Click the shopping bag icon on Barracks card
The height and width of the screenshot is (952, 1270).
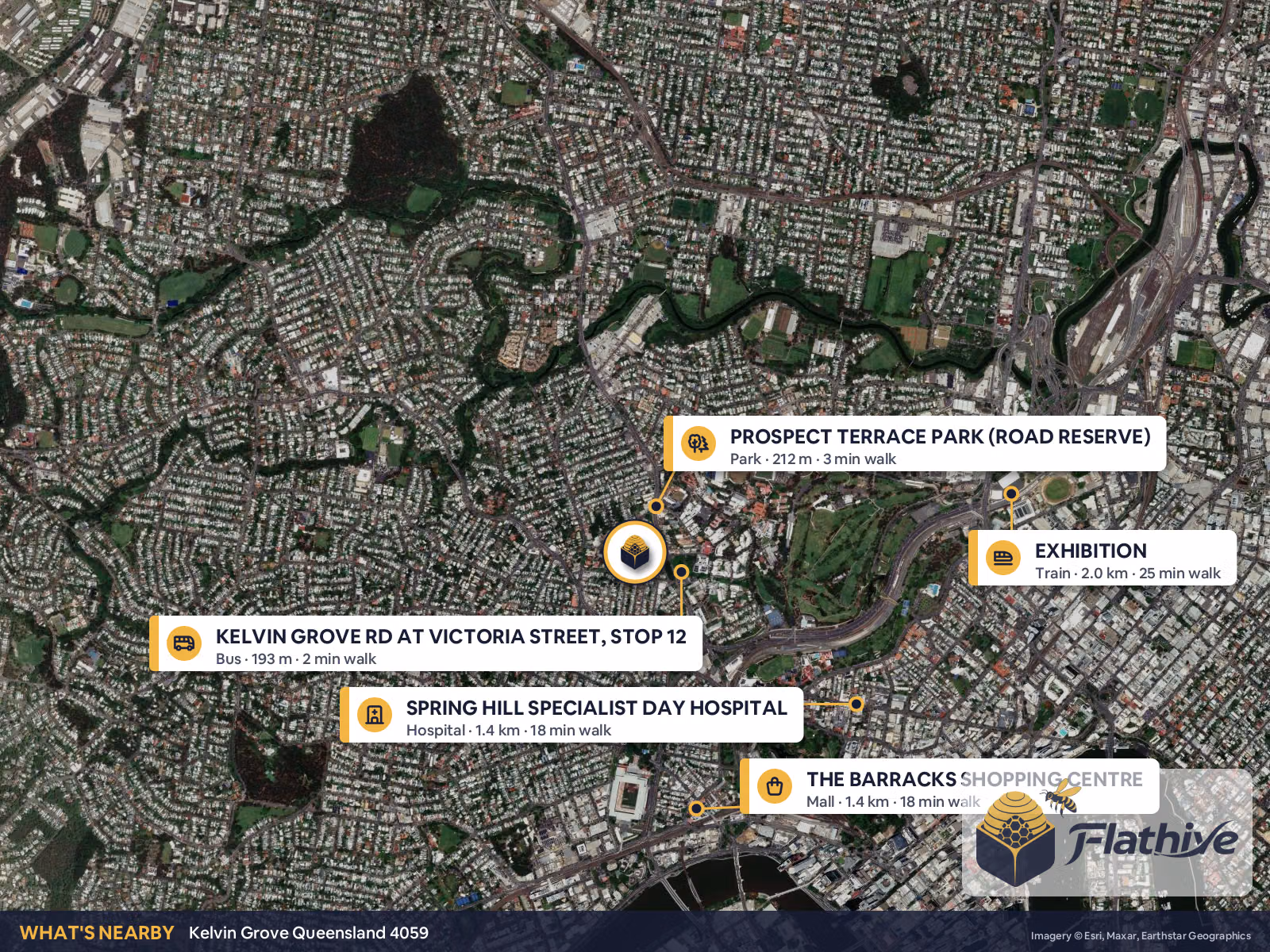(774, 786)
